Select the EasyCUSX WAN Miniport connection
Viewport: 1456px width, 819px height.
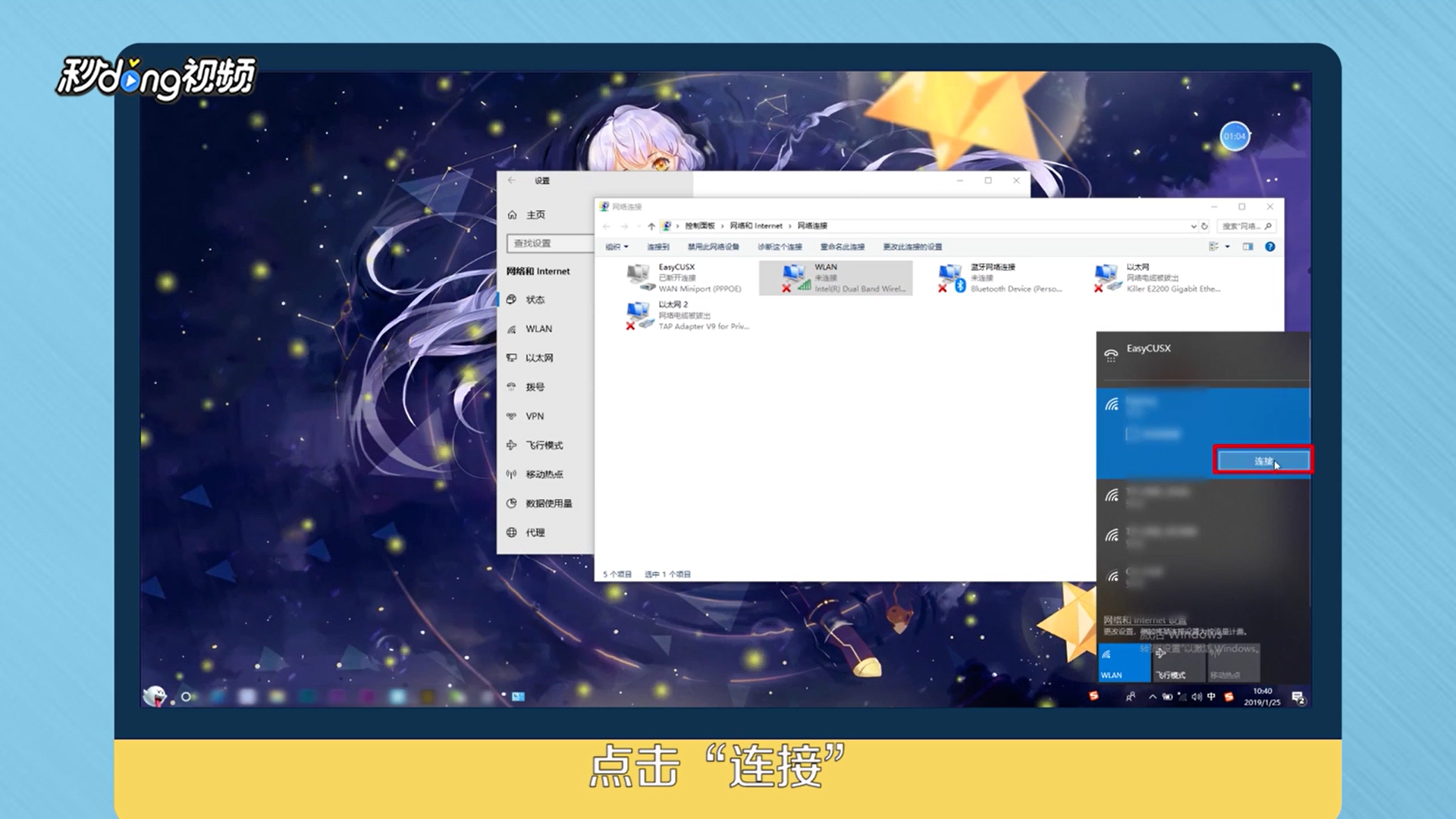point(684,278)
